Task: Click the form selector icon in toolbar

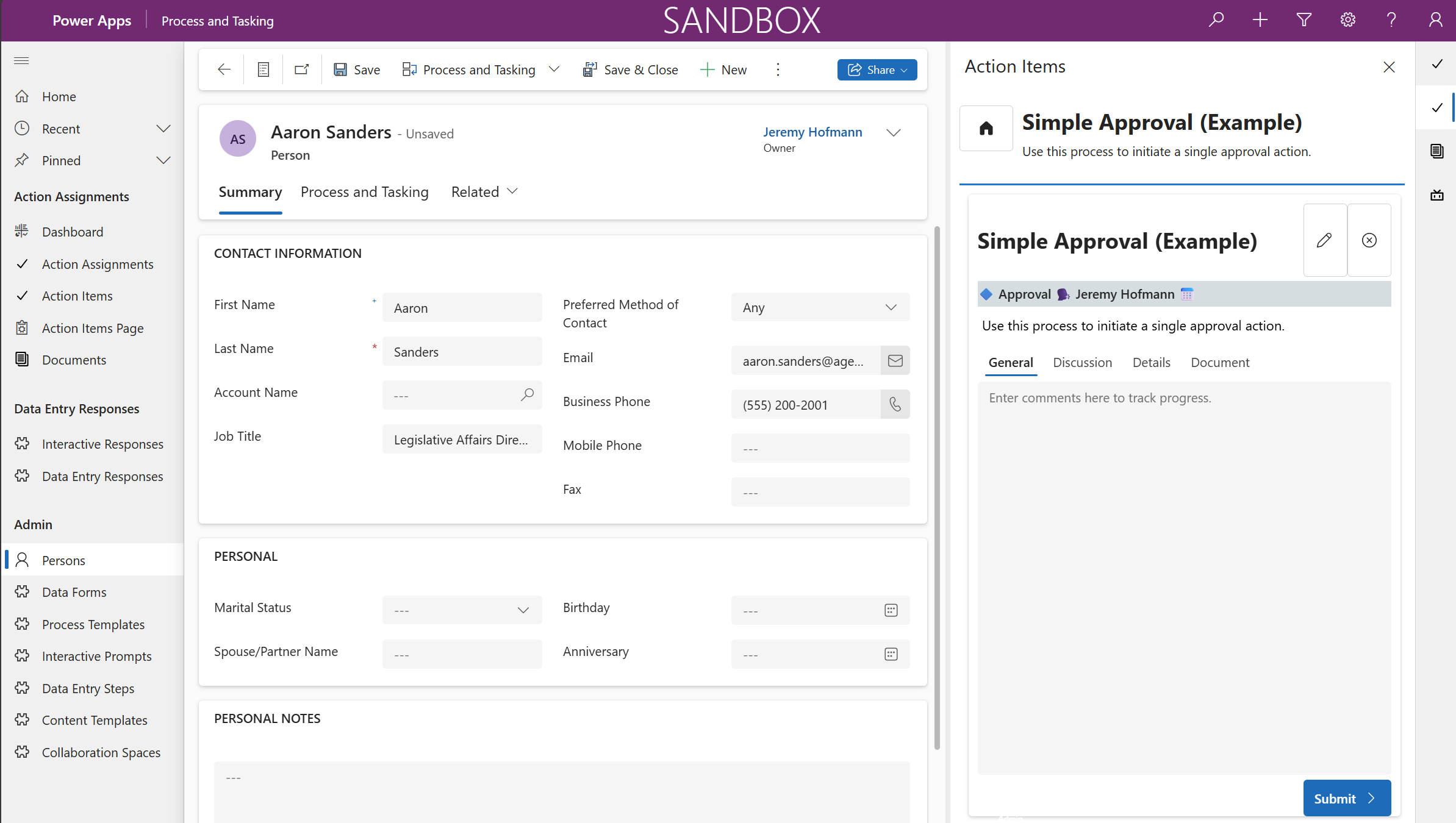Action: (x=263, y=69)
